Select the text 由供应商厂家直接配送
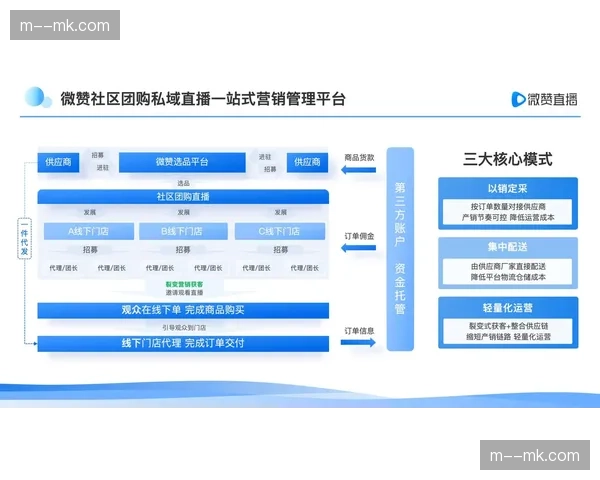Image resolution: width=600 pixels, height=480 pixels. click(x=508, y=266)
